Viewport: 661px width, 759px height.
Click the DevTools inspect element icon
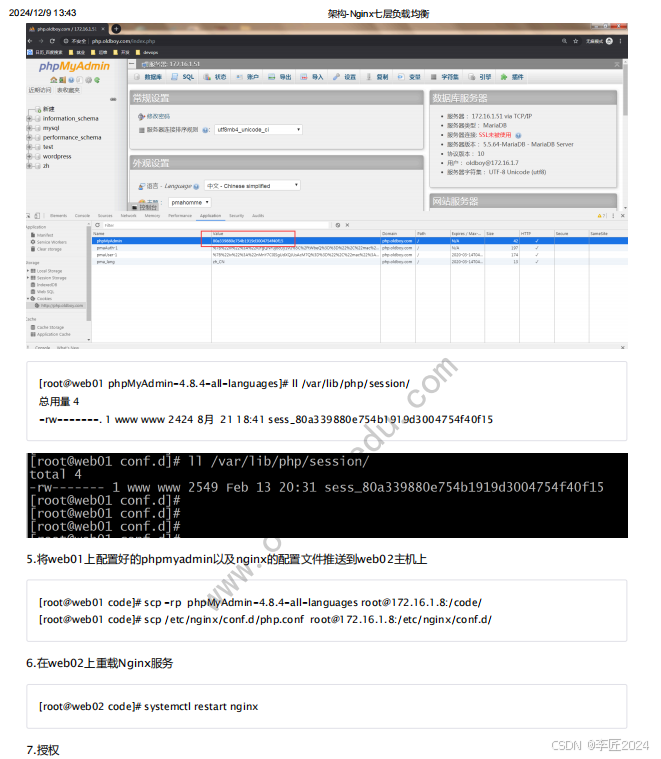(29, 216)
